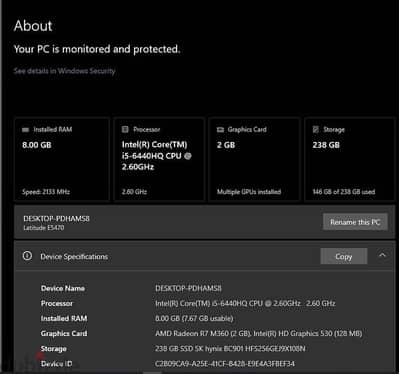
Task: Click the Storage SSD SK hynix value
Action: [230, 349]
